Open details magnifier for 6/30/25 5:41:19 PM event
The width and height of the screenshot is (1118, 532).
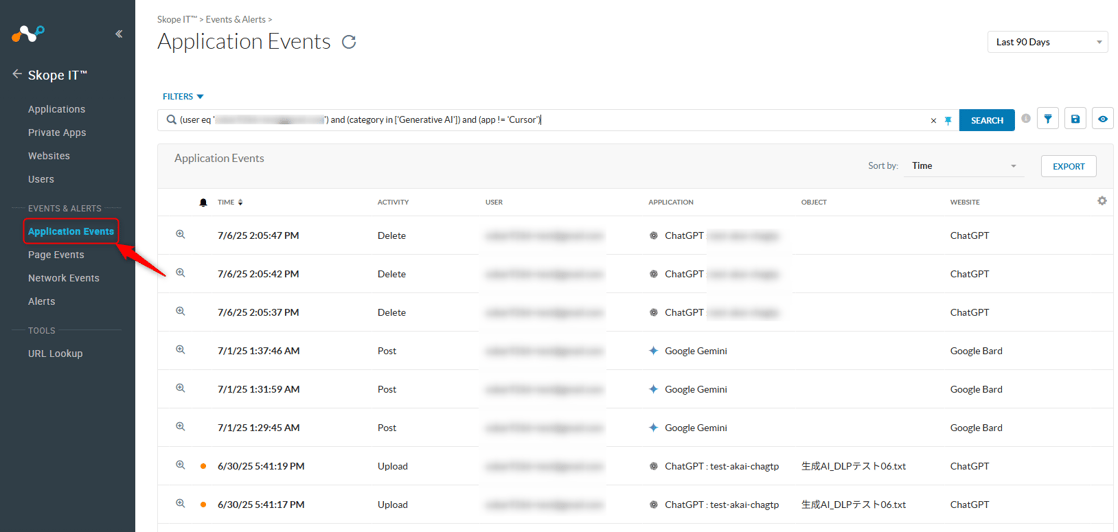[x=180, y=465]
